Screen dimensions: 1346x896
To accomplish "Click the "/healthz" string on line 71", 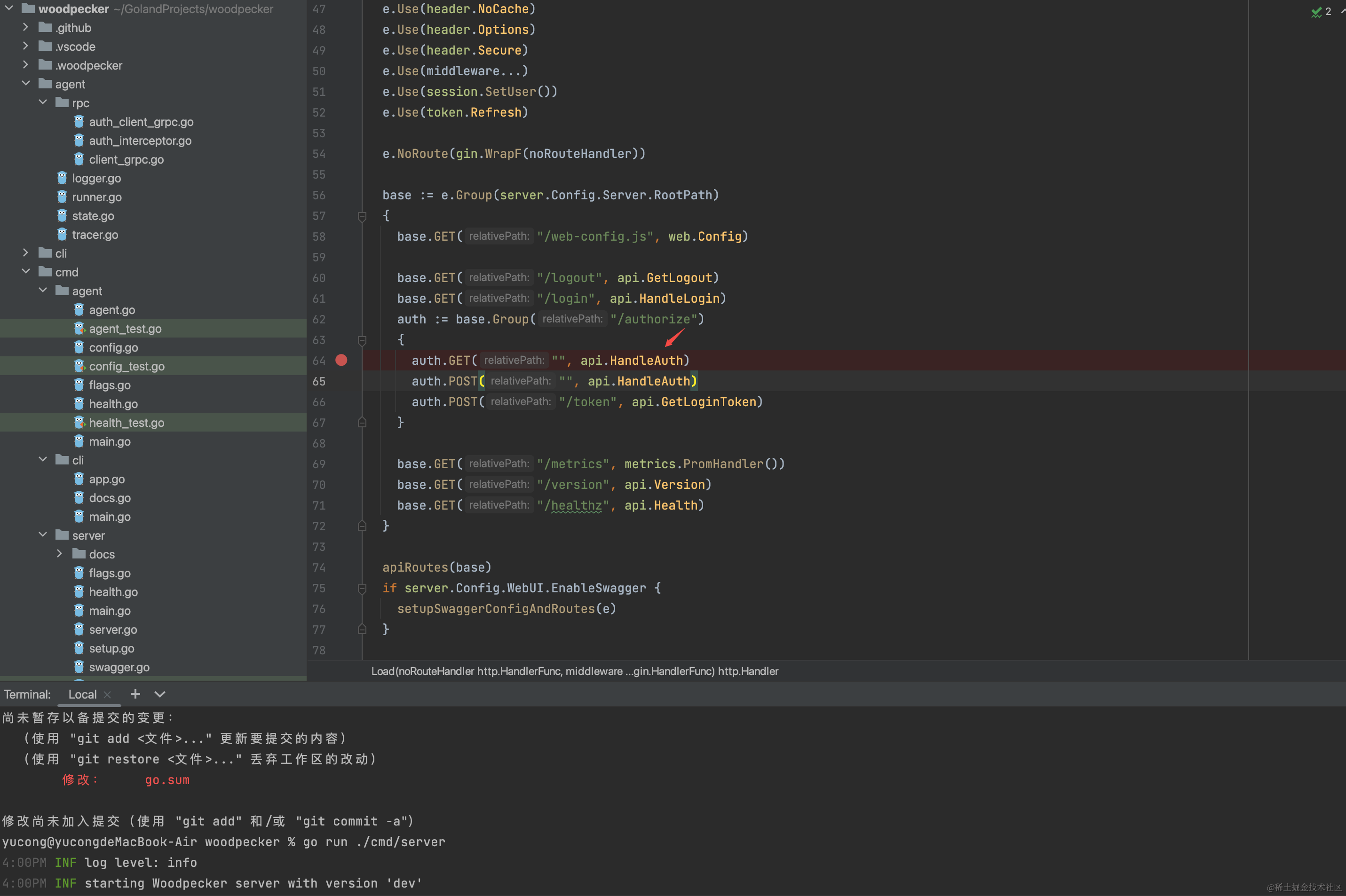I will (573, 505).
